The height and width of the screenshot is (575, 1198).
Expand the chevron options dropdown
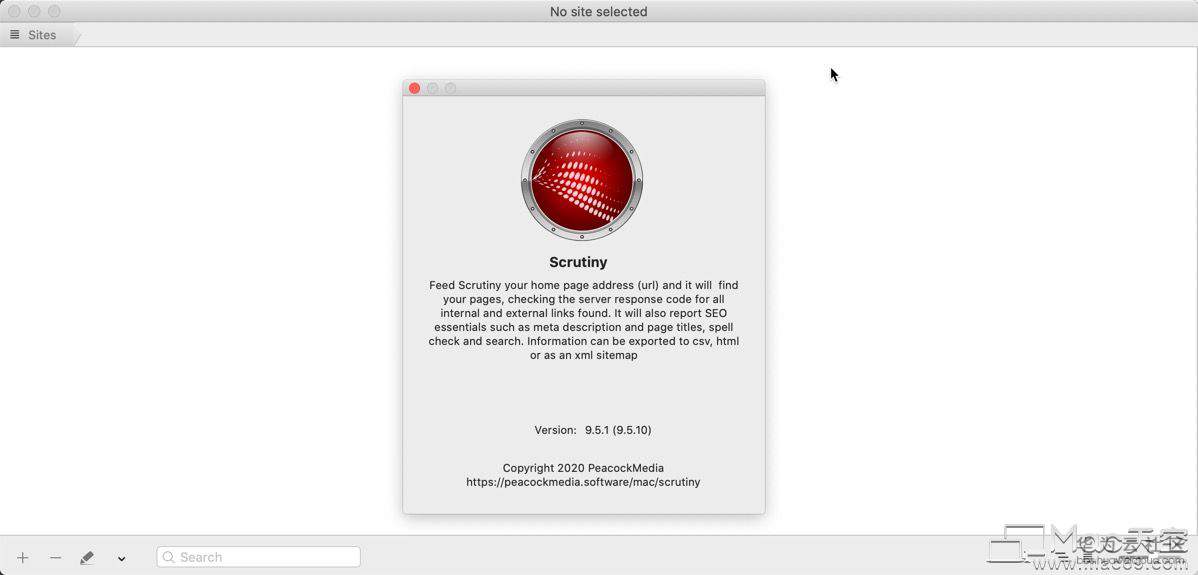coord(121,558)
